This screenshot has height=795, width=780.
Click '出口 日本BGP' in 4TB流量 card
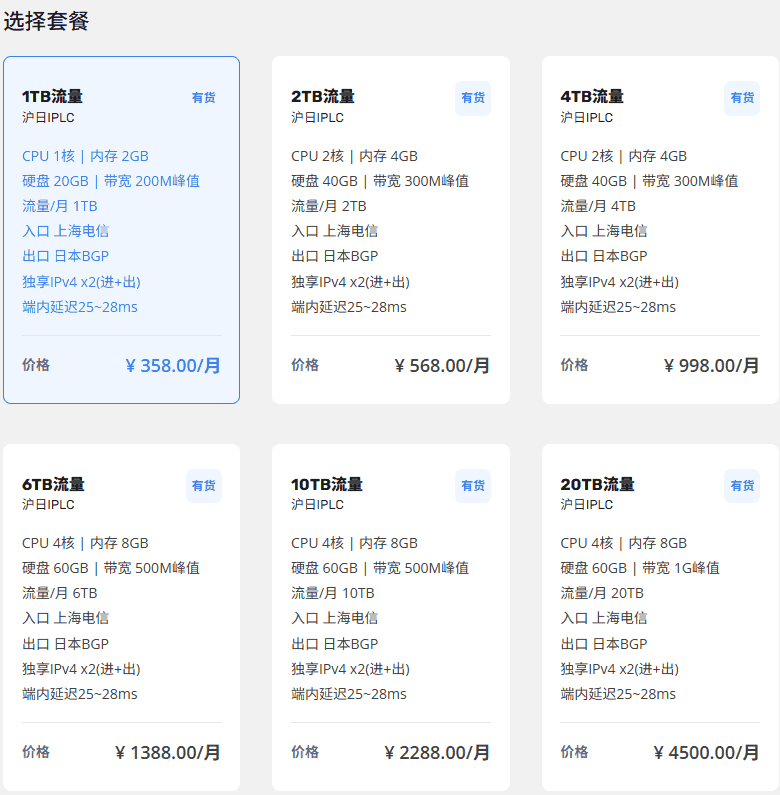tap(604, 256)
